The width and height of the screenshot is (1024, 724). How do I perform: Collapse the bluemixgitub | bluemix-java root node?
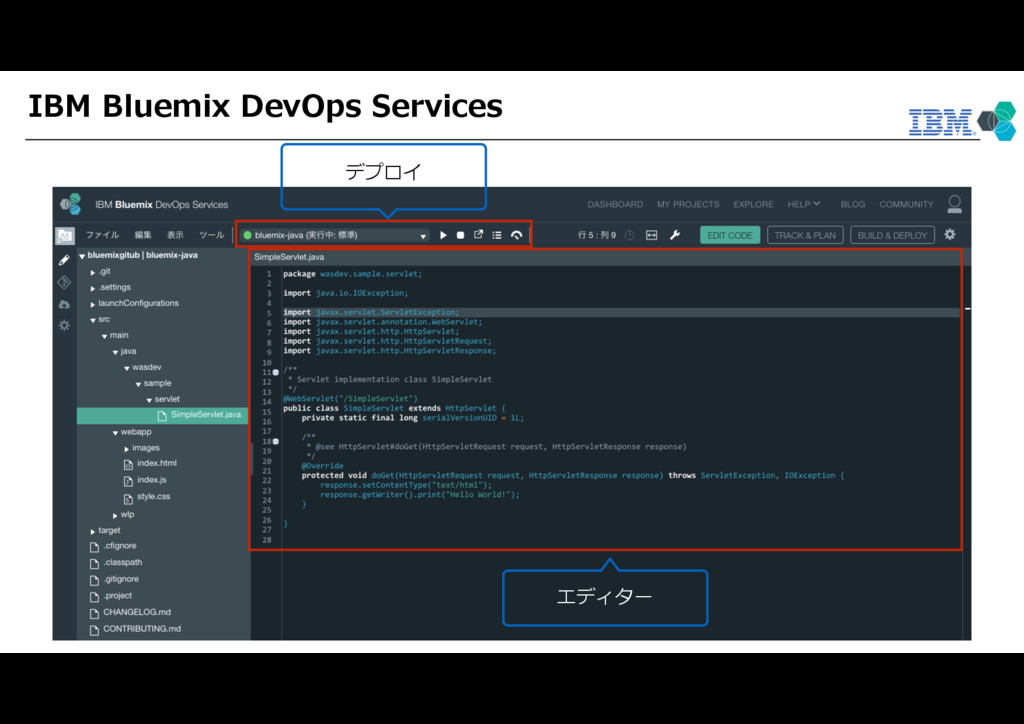(x=82, y=256)
